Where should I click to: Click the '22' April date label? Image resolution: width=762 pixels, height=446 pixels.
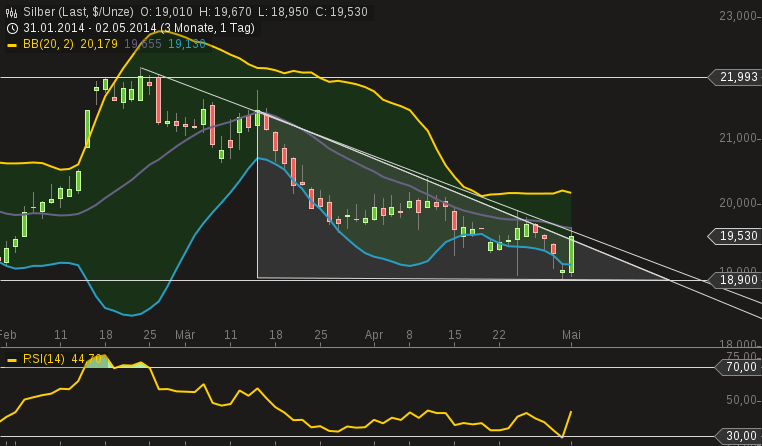pos(499,335)
